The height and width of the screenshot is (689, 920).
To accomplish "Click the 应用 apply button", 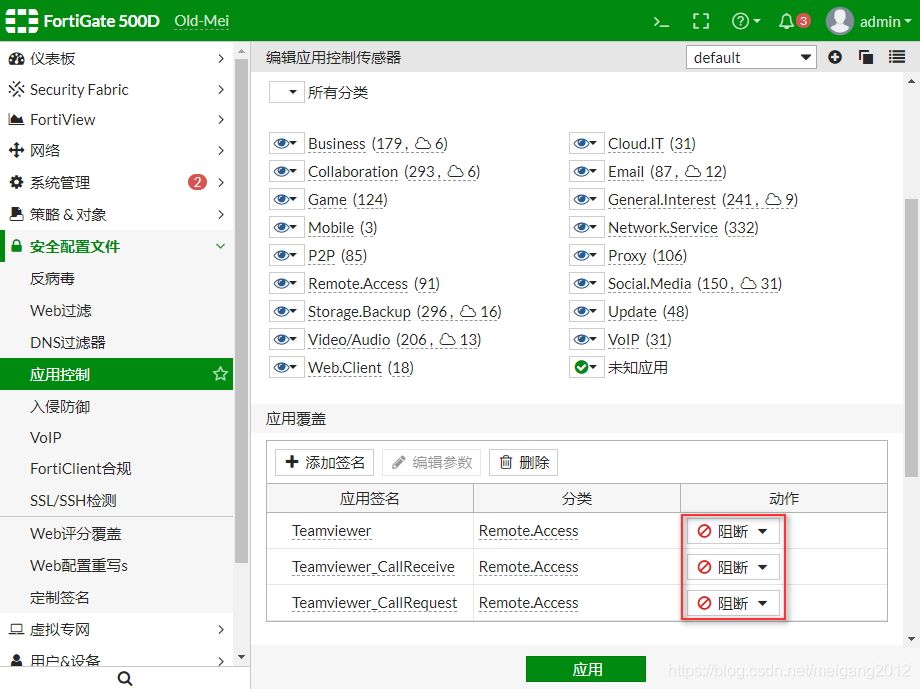I will point(586,669).
